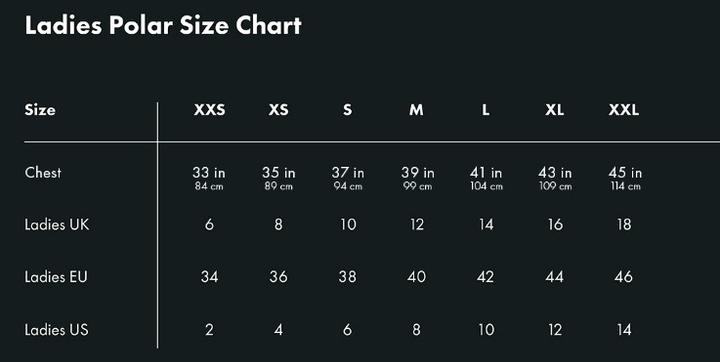Select the XL size column header
Viewport: 720px width, 362px height.
coord(555,110)
